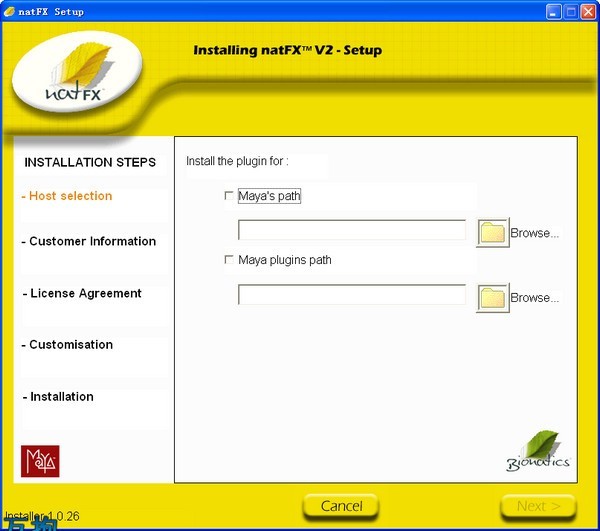Enable the Maya's path checkbox
The width and height of the screenshot is (600, 531).
[229, 196]
